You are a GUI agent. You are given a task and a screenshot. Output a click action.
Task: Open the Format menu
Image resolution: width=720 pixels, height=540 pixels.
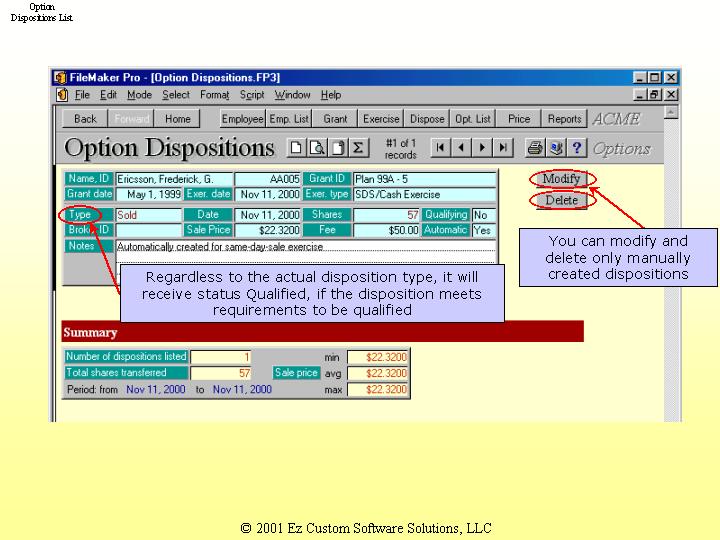point(215,95)
